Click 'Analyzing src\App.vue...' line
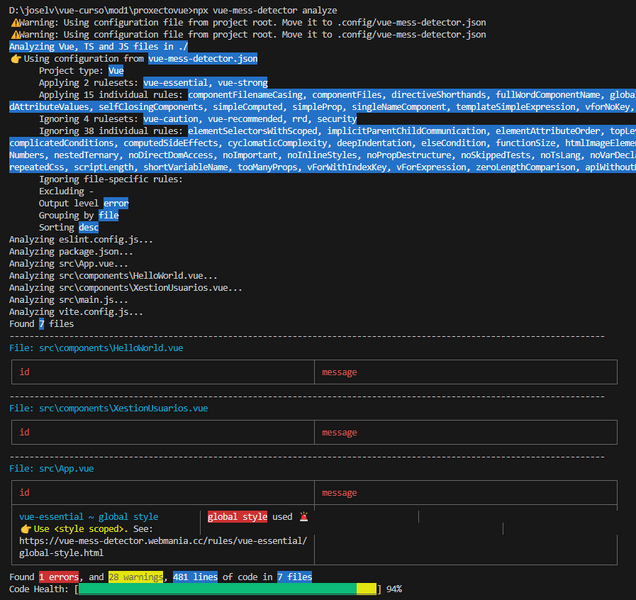The image size is (636, 600). click(x=69, y=264)
